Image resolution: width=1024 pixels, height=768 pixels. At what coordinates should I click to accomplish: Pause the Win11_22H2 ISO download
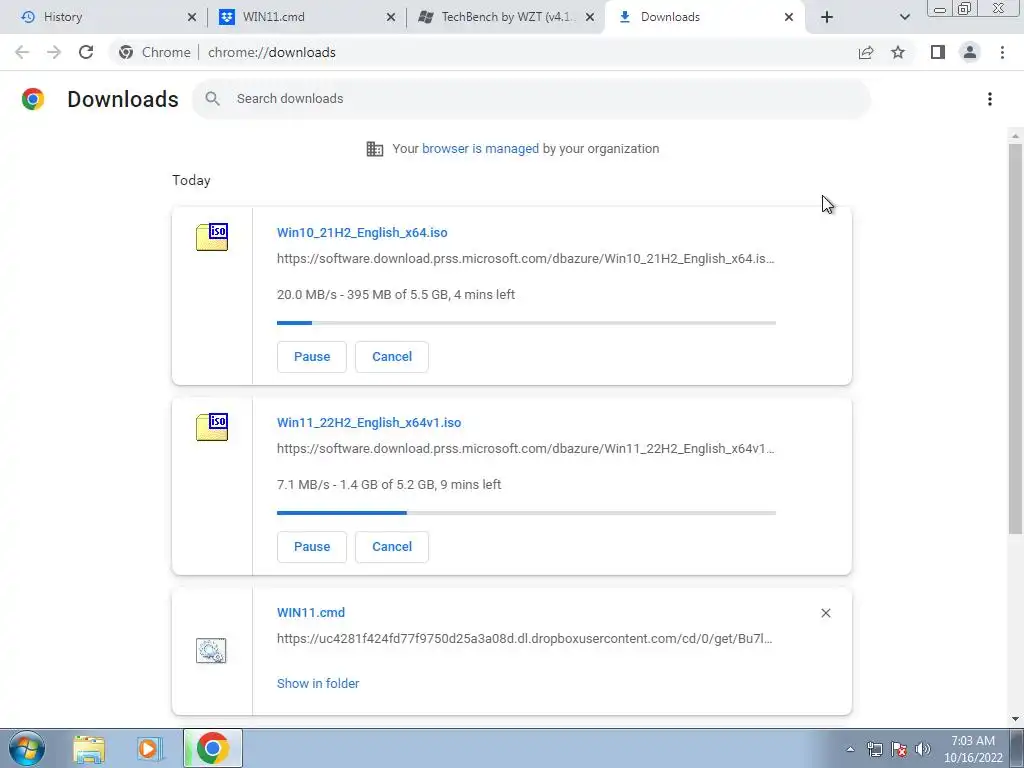pos(312,547)
